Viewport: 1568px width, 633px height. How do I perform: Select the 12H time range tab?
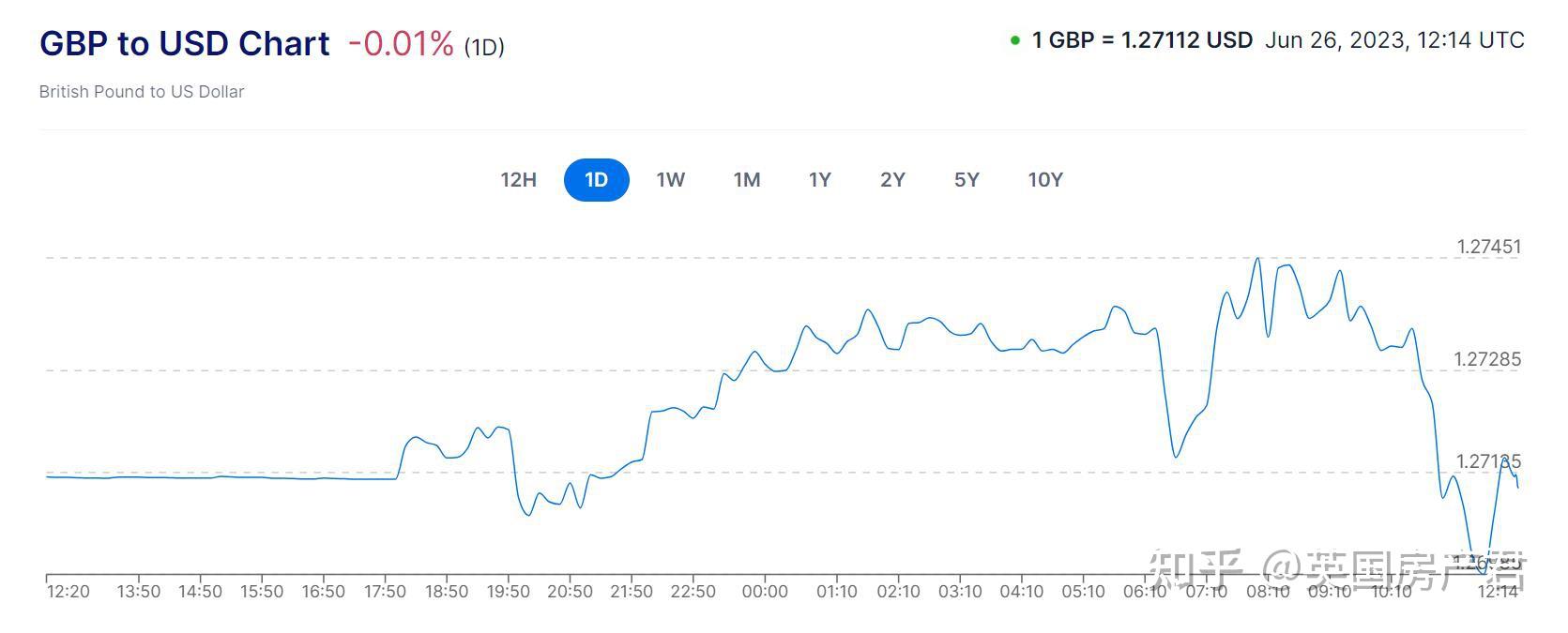click(518, 180)
